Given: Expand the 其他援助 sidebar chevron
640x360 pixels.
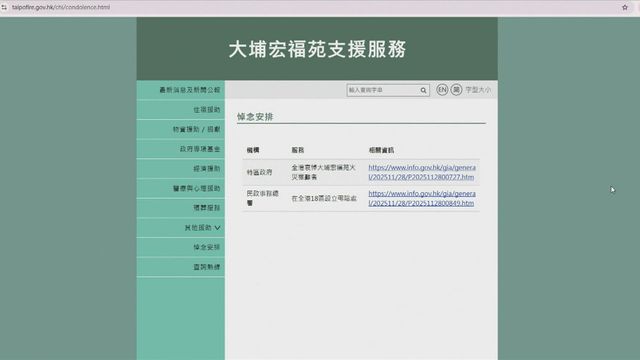Looking at the screenshot, I should (217, 228).
